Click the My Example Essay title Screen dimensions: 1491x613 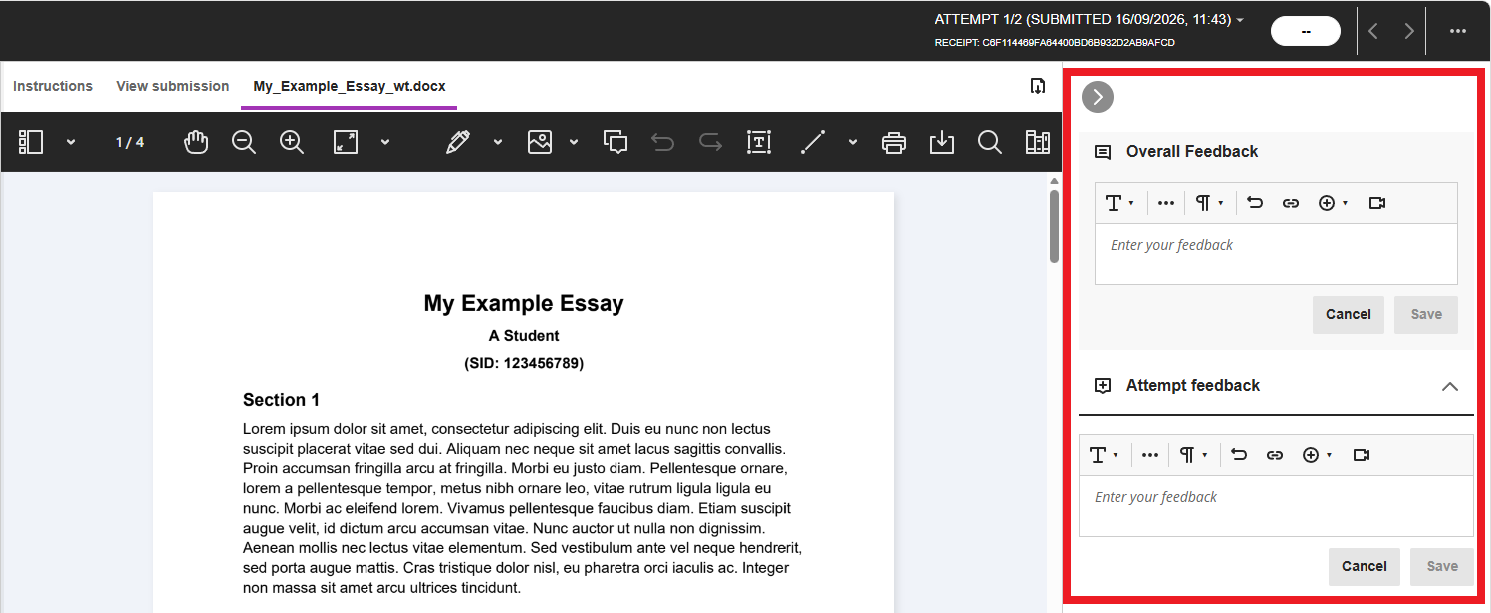523,303
